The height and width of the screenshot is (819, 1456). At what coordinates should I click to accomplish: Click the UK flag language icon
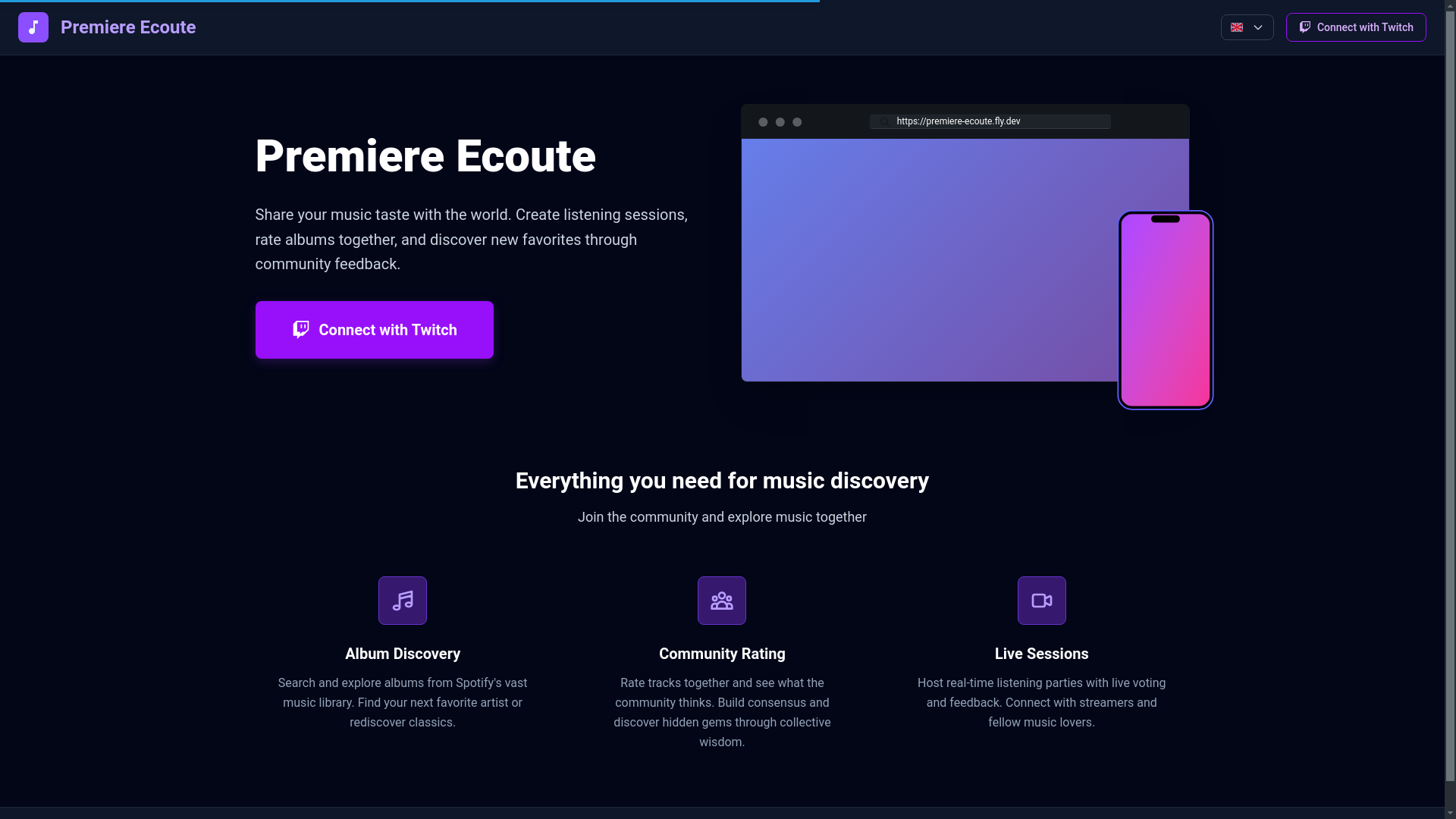click(x=1237, y=27)
